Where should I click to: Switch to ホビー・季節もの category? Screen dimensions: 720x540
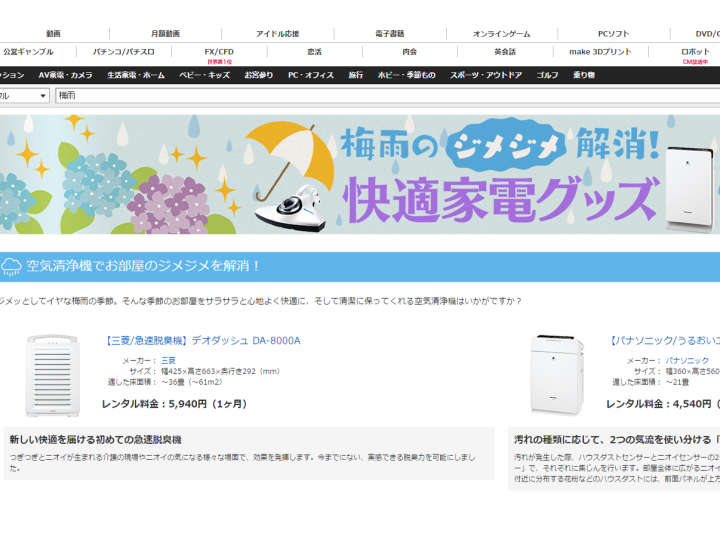coord(406,75)
